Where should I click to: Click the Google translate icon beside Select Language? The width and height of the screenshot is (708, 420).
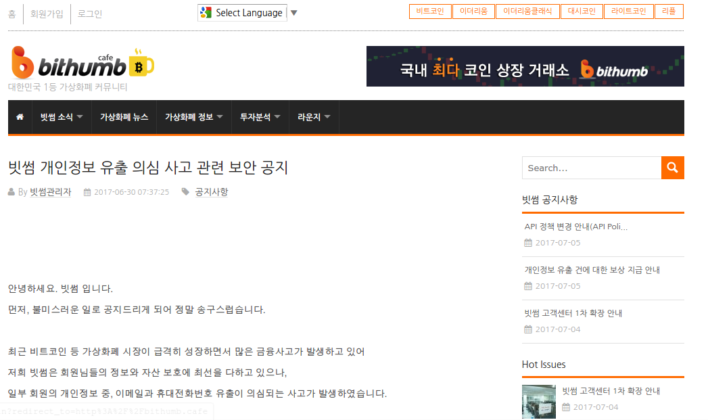click(206, 13)
